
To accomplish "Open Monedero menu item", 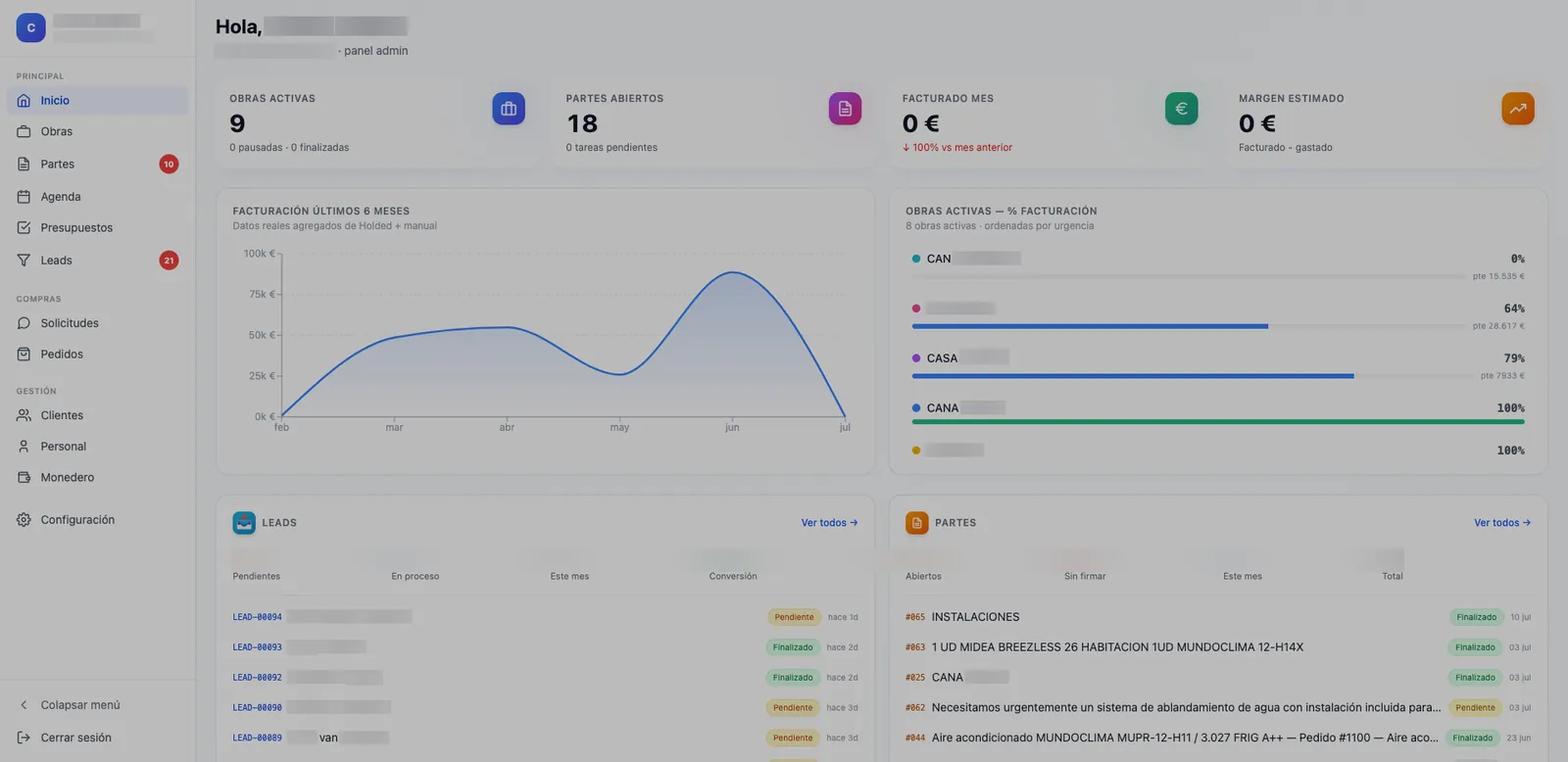I will tap(98, 478).
